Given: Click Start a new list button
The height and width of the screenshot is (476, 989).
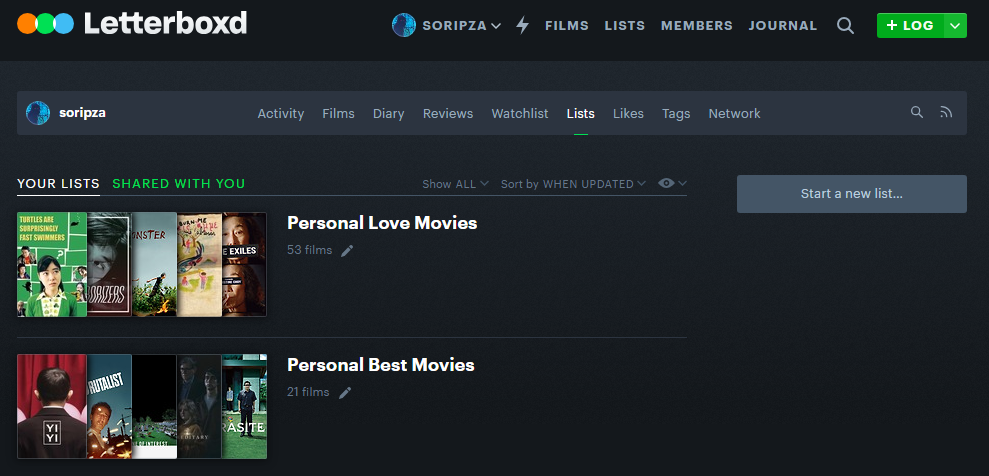Looking at the screenshot, I should 851,194.
